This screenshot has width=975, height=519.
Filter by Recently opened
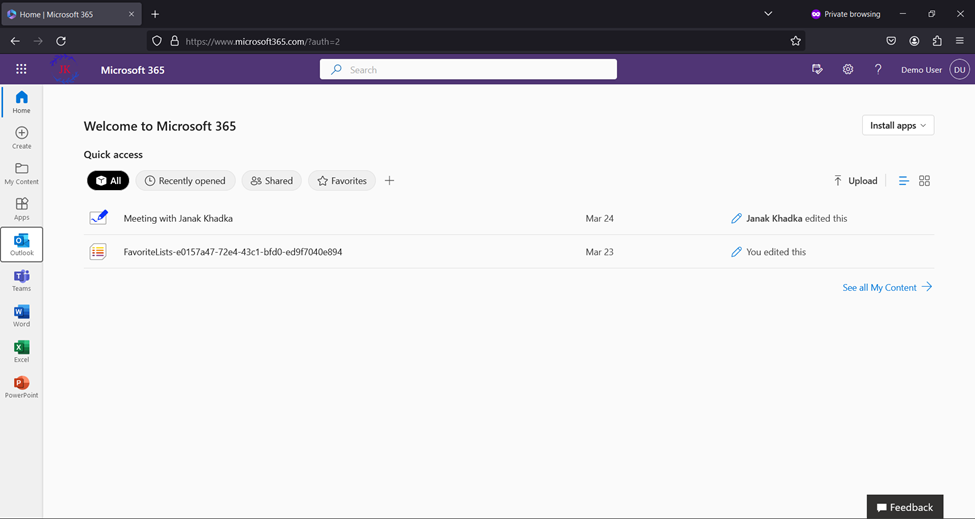click(x=185, y=181)
